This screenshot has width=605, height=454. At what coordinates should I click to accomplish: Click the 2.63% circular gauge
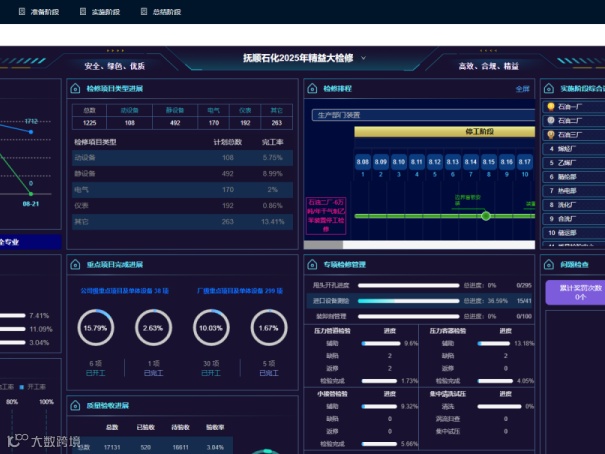point(153,328)
